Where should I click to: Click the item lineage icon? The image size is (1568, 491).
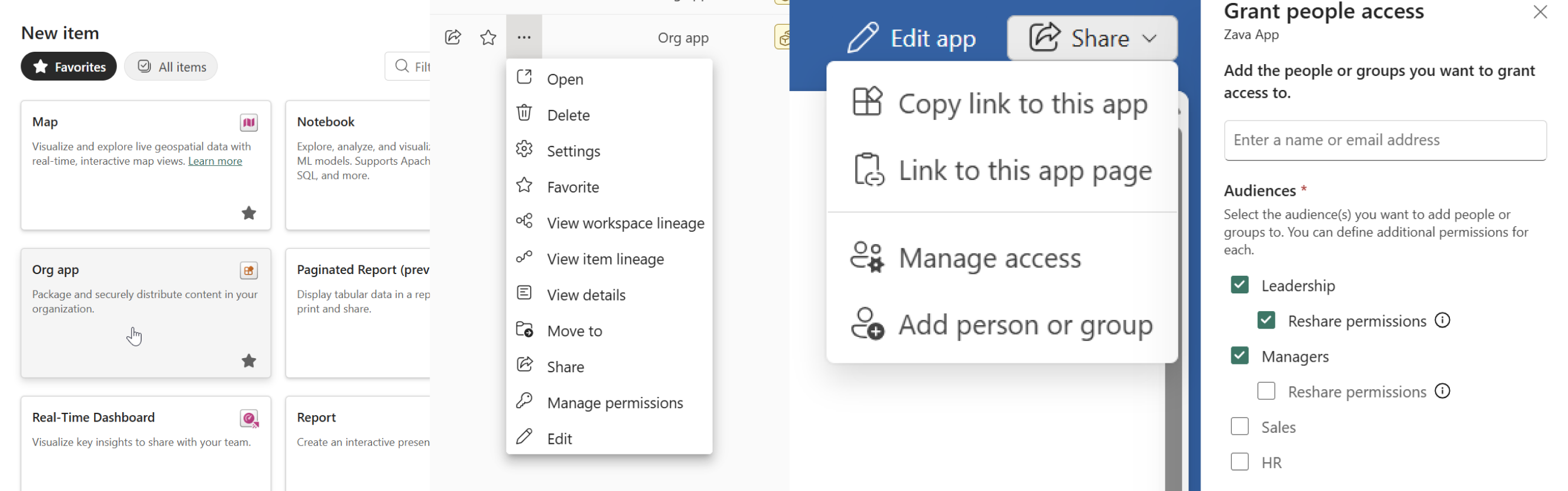pyautogui.click(x=524, y=257)
